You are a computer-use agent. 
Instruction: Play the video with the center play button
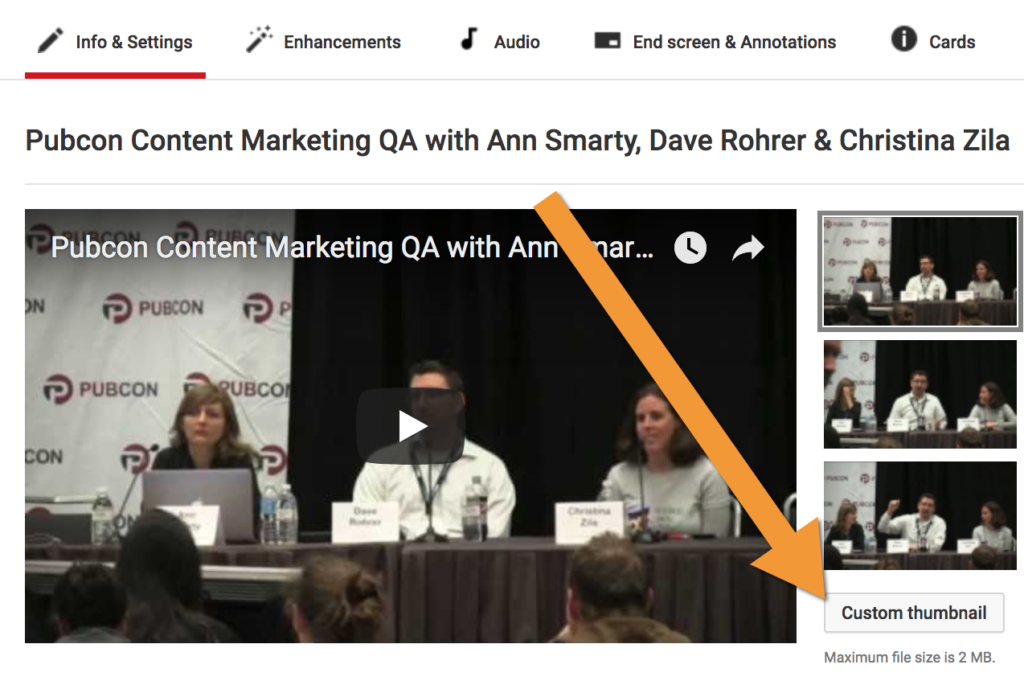point(411,426)
